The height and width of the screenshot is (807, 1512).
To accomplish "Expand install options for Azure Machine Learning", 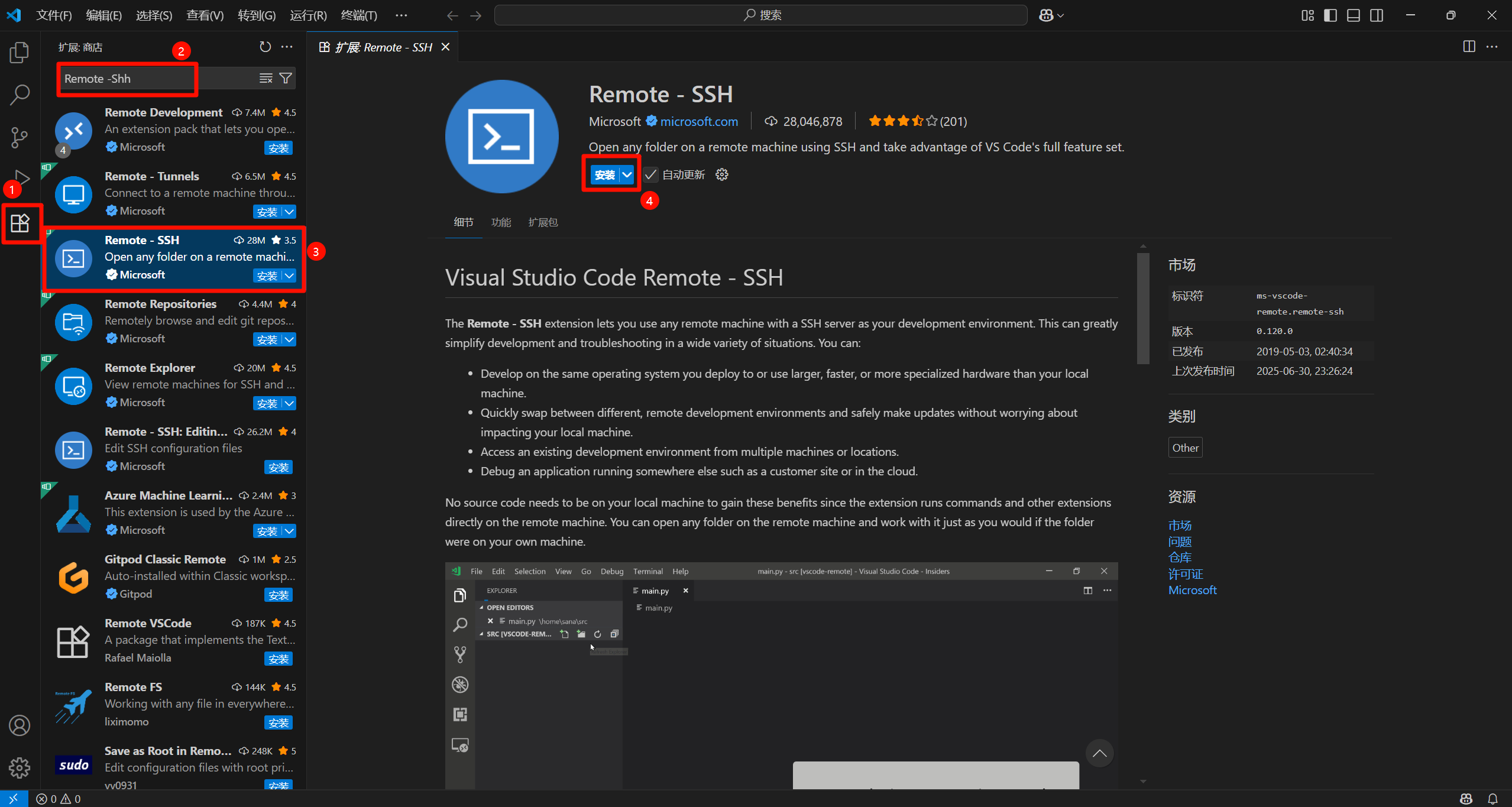I will (289, 531).
